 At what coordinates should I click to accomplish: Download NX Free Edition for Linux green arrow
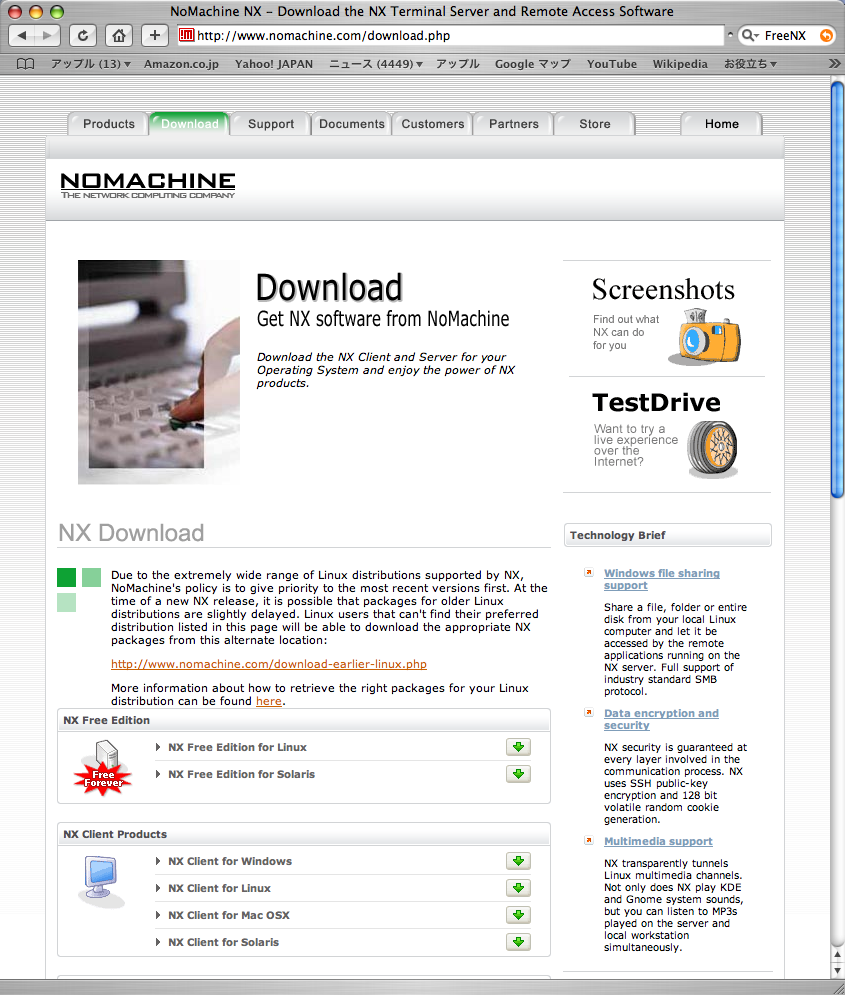(518, 747)
